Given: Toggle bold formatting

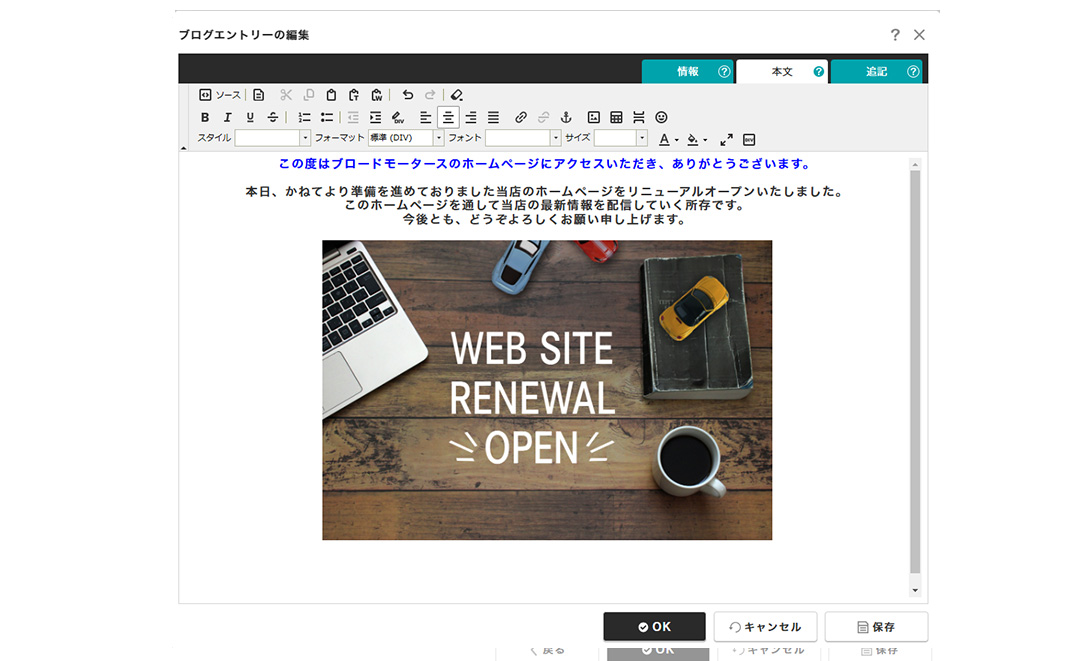Looking at the screenshot, I should [x=205, y=118].
